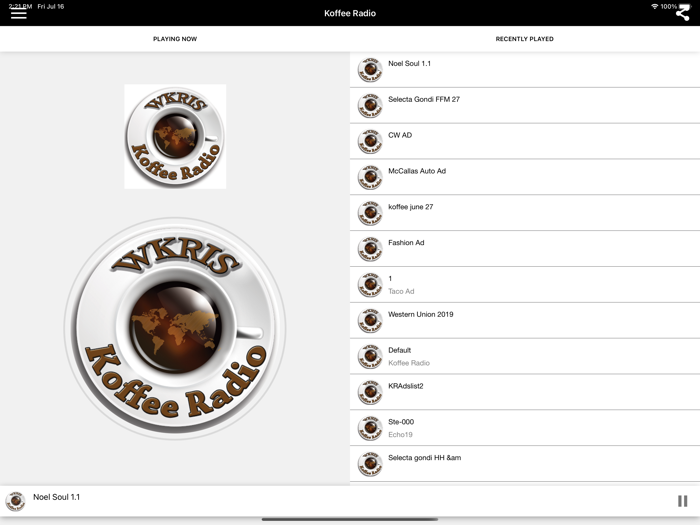Click Noel Soul 1.1 title in mini-player

56,497
